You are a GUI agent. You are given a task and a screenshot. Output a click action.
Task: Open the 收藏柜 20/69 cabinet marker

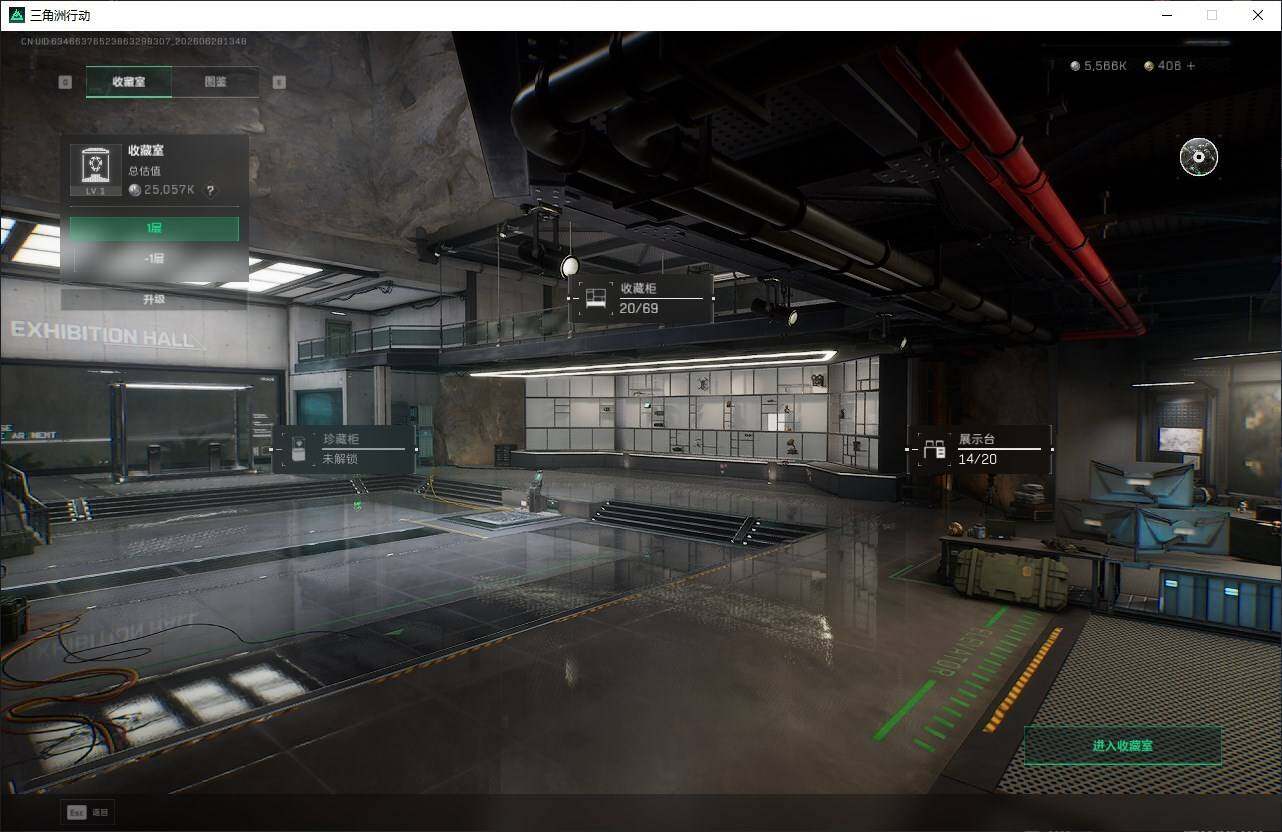pyautogui.click(x=641, y=298)
